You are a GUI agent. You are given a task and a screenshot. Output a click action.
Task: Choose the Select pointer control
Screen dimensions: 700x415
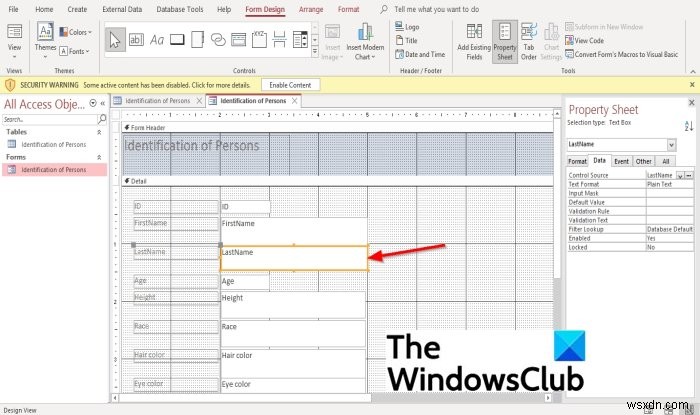pos(115,40)
